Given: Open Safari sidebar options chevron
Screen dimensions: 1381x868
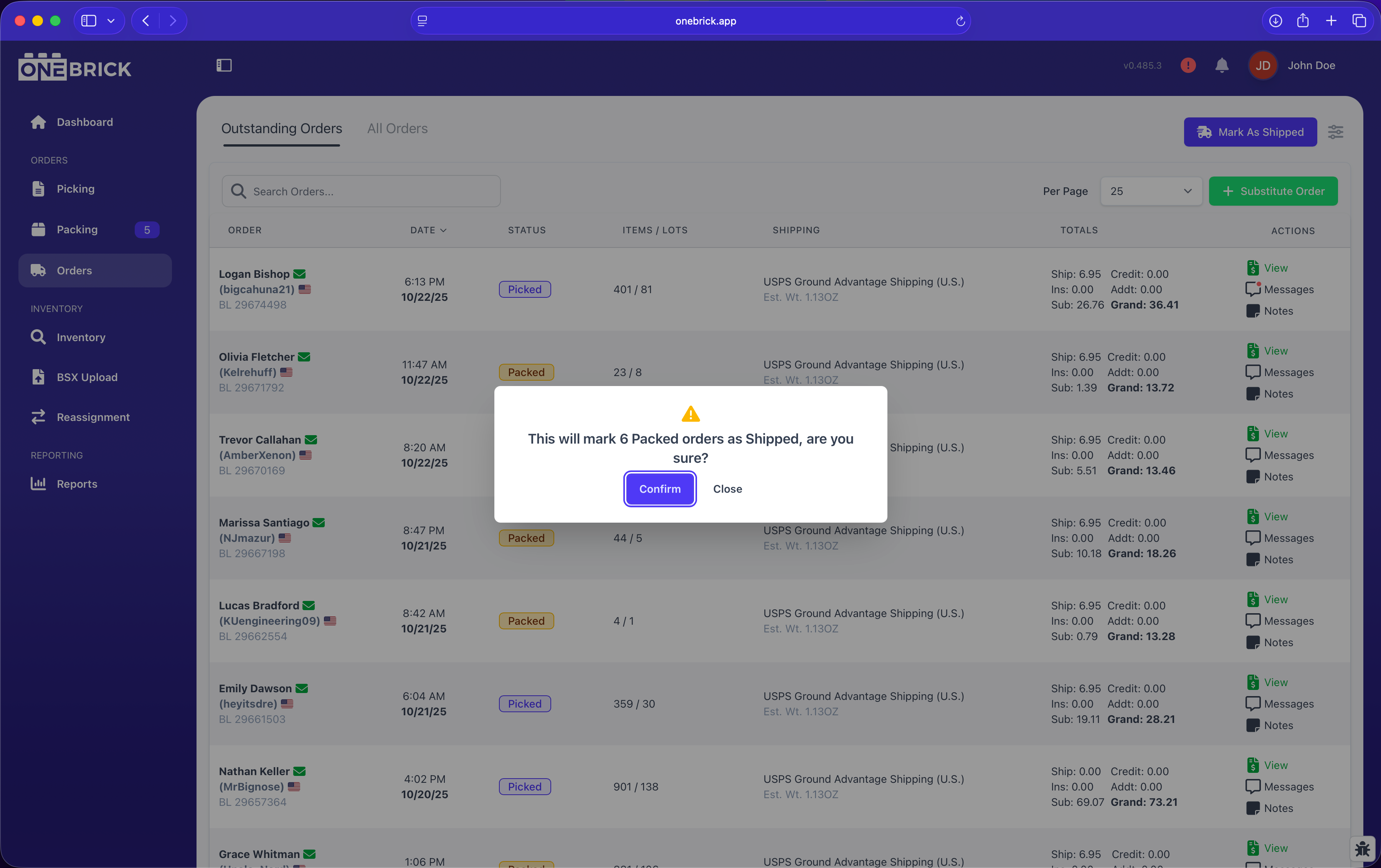Looking at the screenshot, I should (111, 21).
